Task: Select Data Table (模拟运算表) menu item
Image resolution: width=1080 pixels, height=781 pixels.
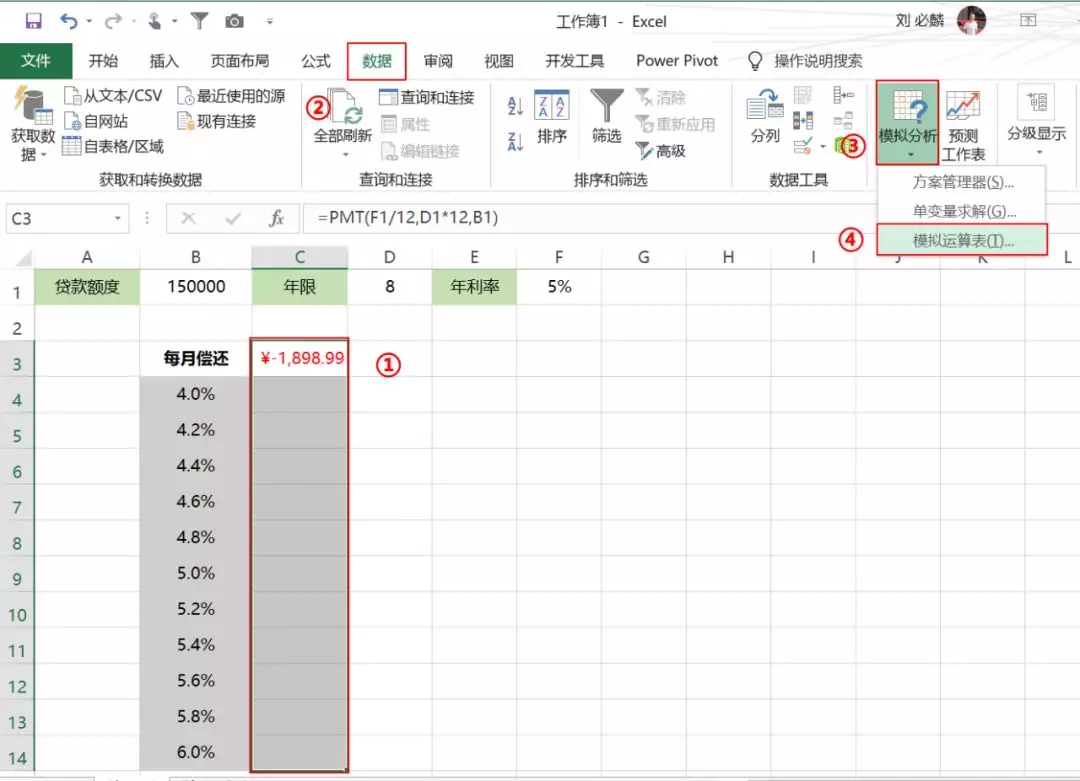Action: click(x=962, y=240)
